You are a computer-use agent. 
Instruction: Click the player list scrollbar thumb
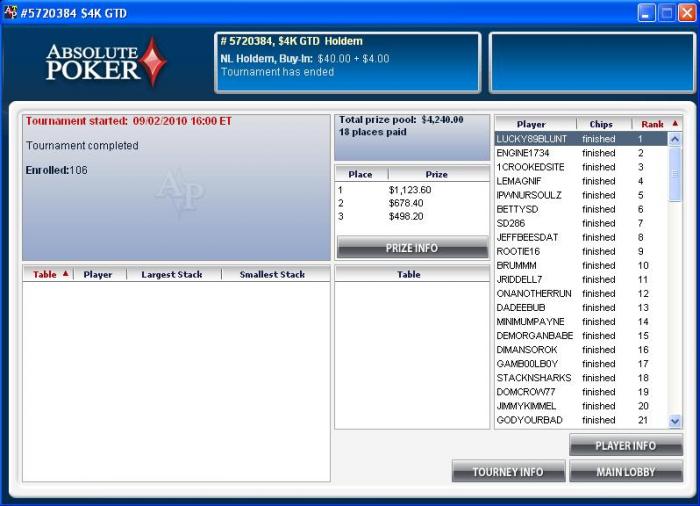(675, 174)
